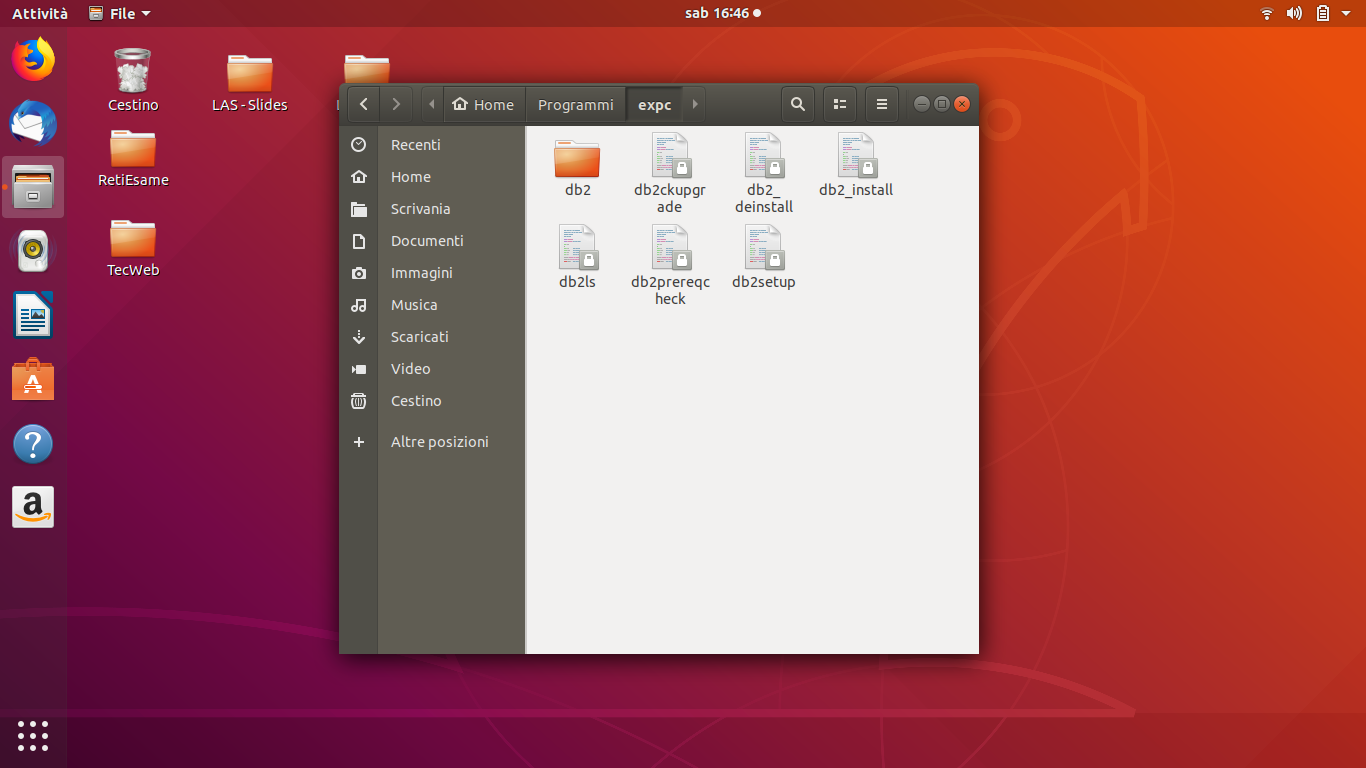Image resolution: width=1366 pixels, height=768 pixels.
Task: Open the TecWeb desktop folder
Action: pyautogui.click(x=133, y=240)
